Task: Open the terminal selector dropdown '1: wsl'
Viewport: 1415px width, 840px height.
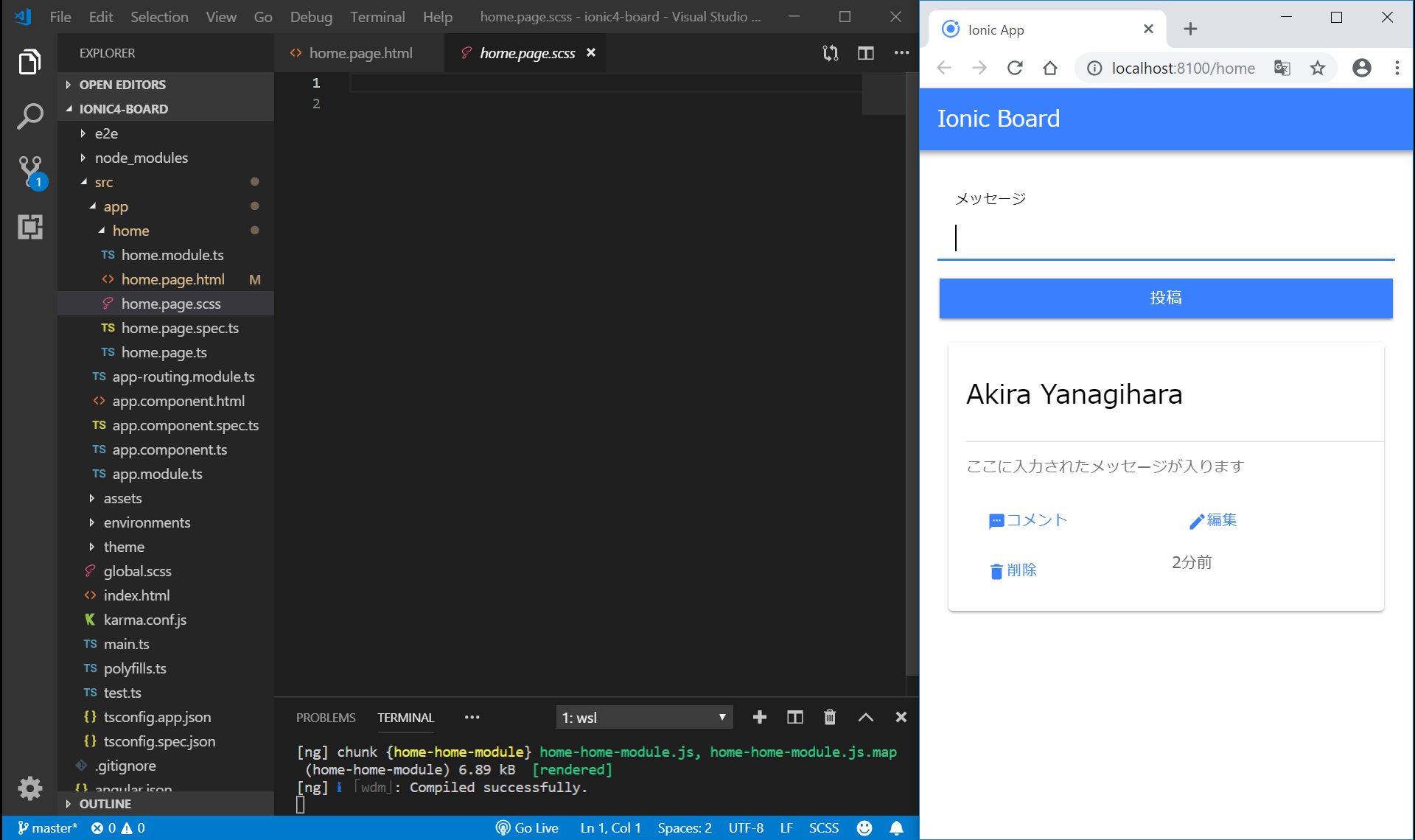Action: point(644,717)
